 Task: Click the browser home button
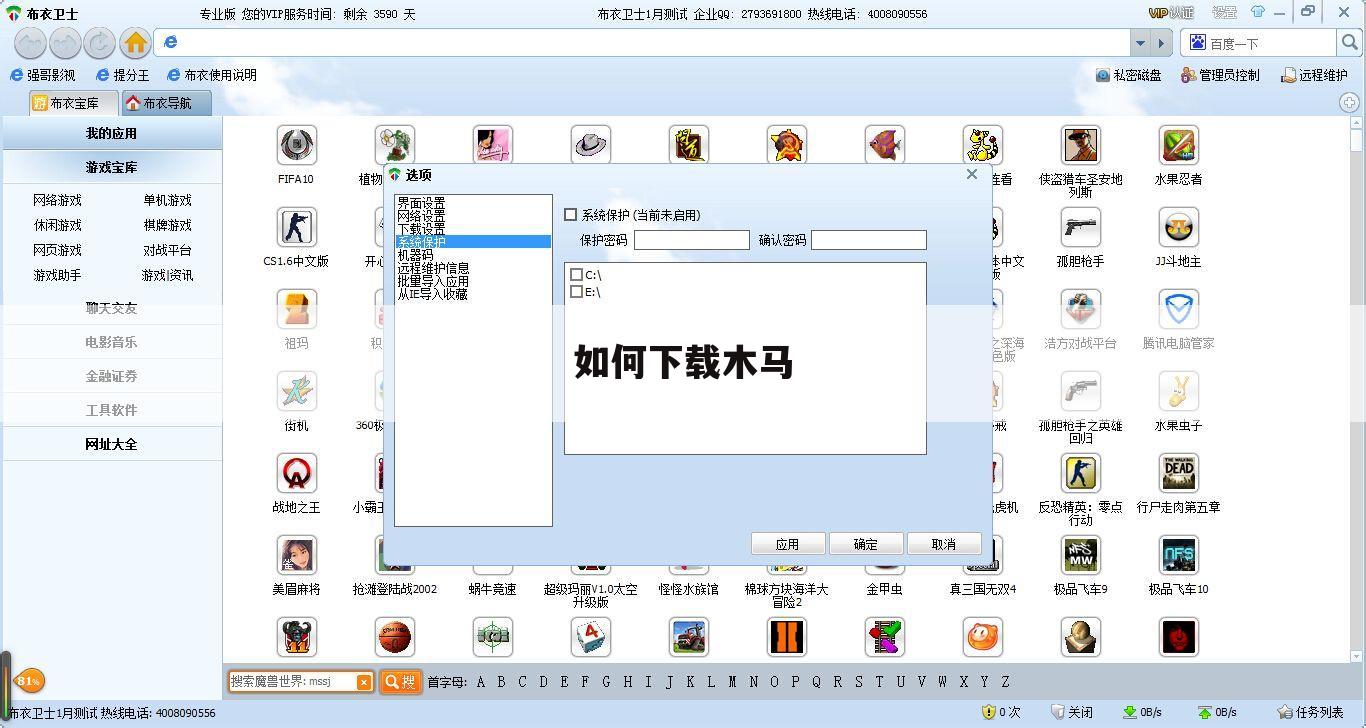tap(136, 43)
